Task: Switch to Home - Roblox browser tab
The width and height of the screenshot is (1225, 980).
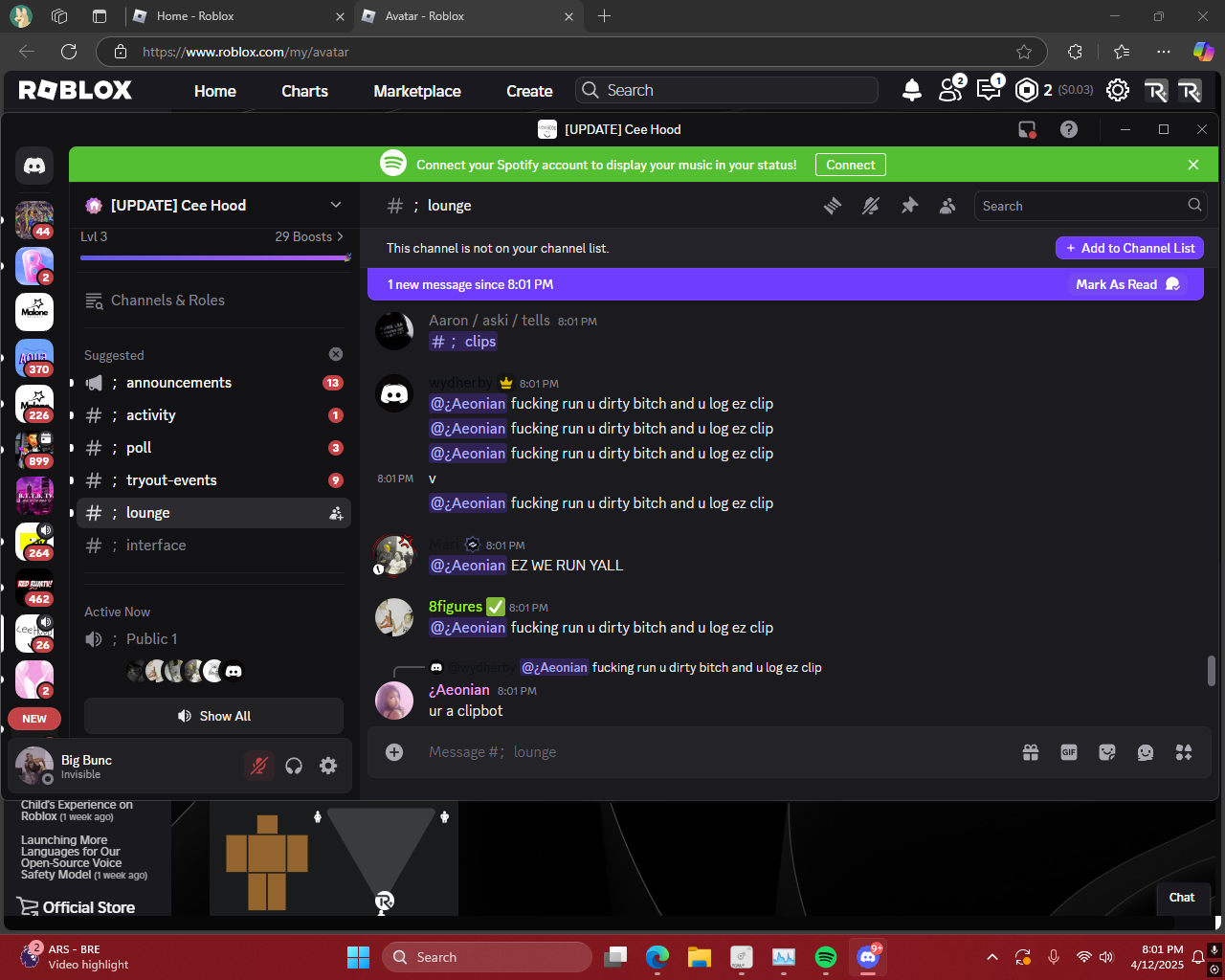Action: pyautogui.click(x=239, y=16)
